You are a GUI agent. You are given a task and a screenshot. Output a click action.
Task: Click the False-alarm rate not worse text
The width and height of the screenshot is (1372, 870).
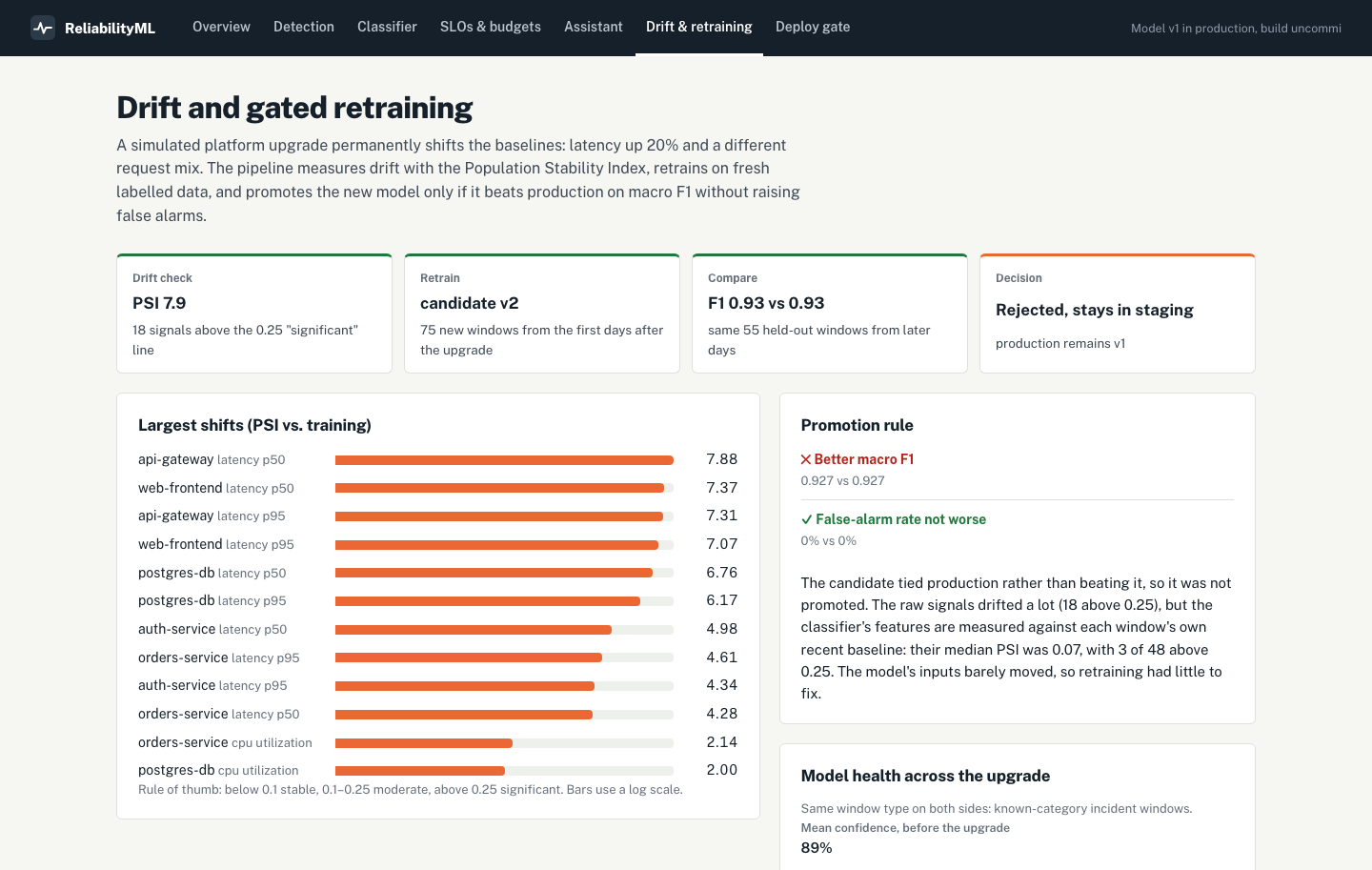[x=900, y=519]
